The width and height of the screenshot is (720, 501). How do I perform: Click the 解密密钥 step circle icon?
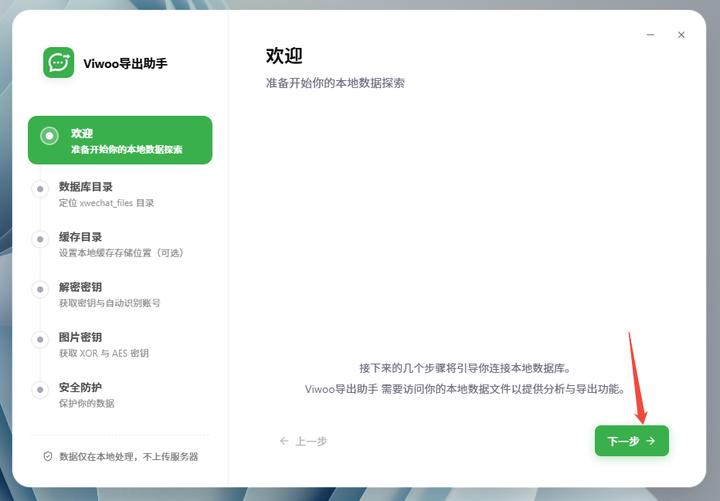point(40,289)
